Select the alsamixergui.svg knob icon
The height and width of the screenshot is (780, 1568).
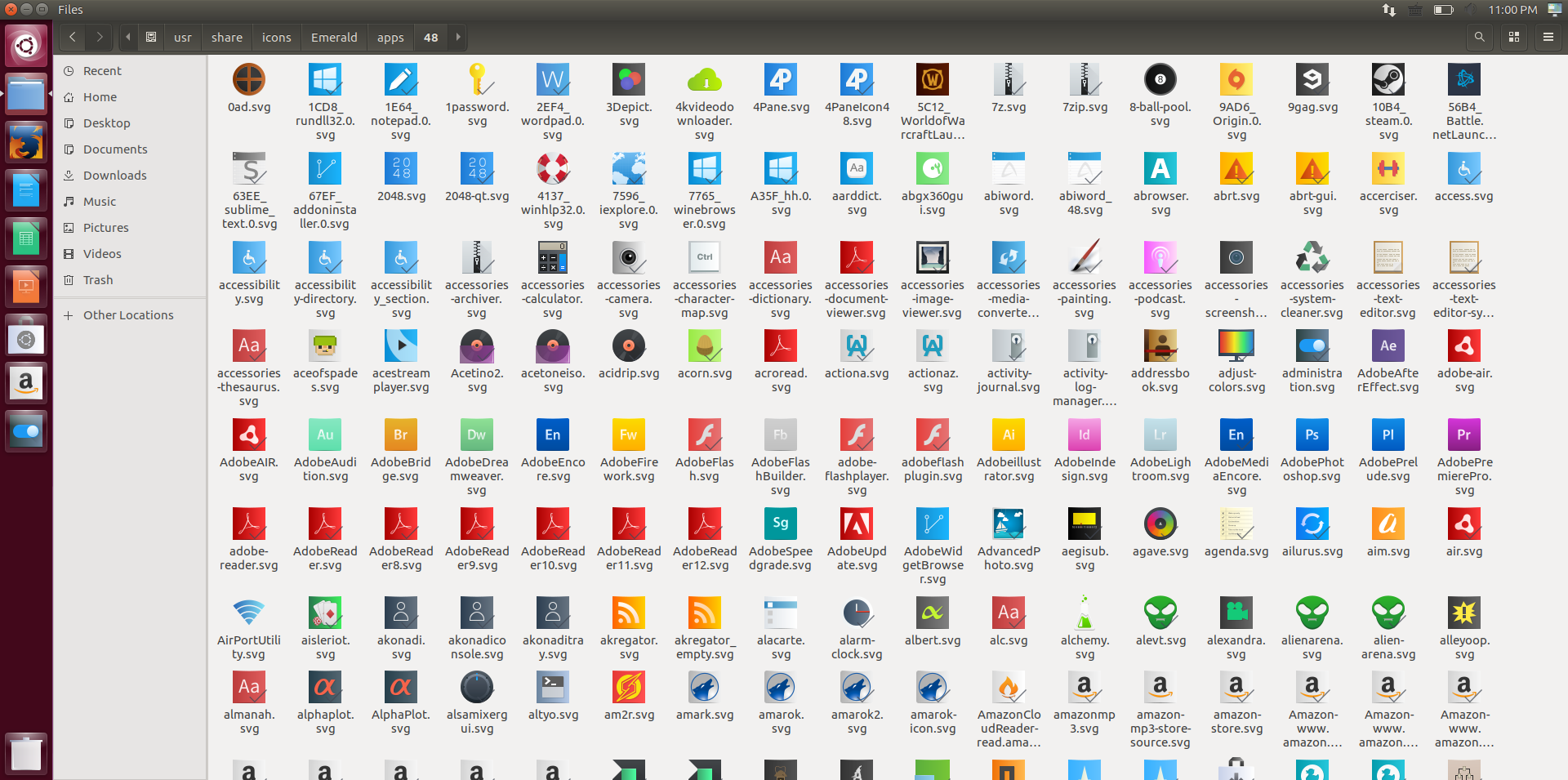[x=477, y=687]
